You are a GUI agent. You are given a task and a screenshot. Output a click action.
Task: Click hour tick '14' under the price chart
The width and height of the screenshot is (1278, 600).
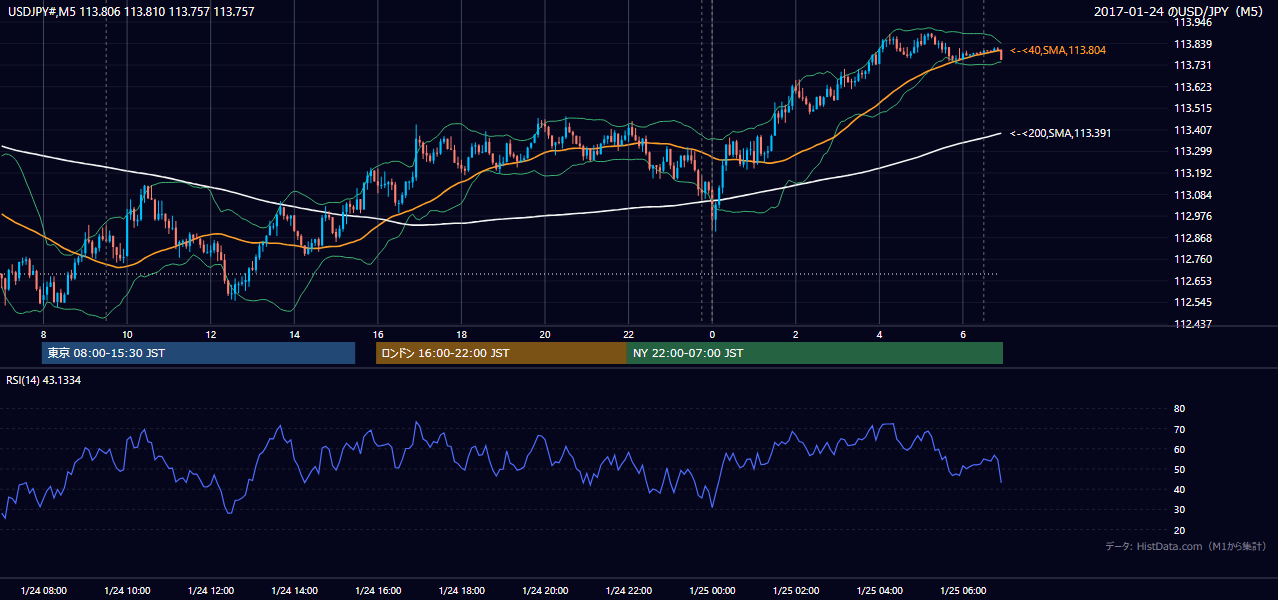point(294,334)
